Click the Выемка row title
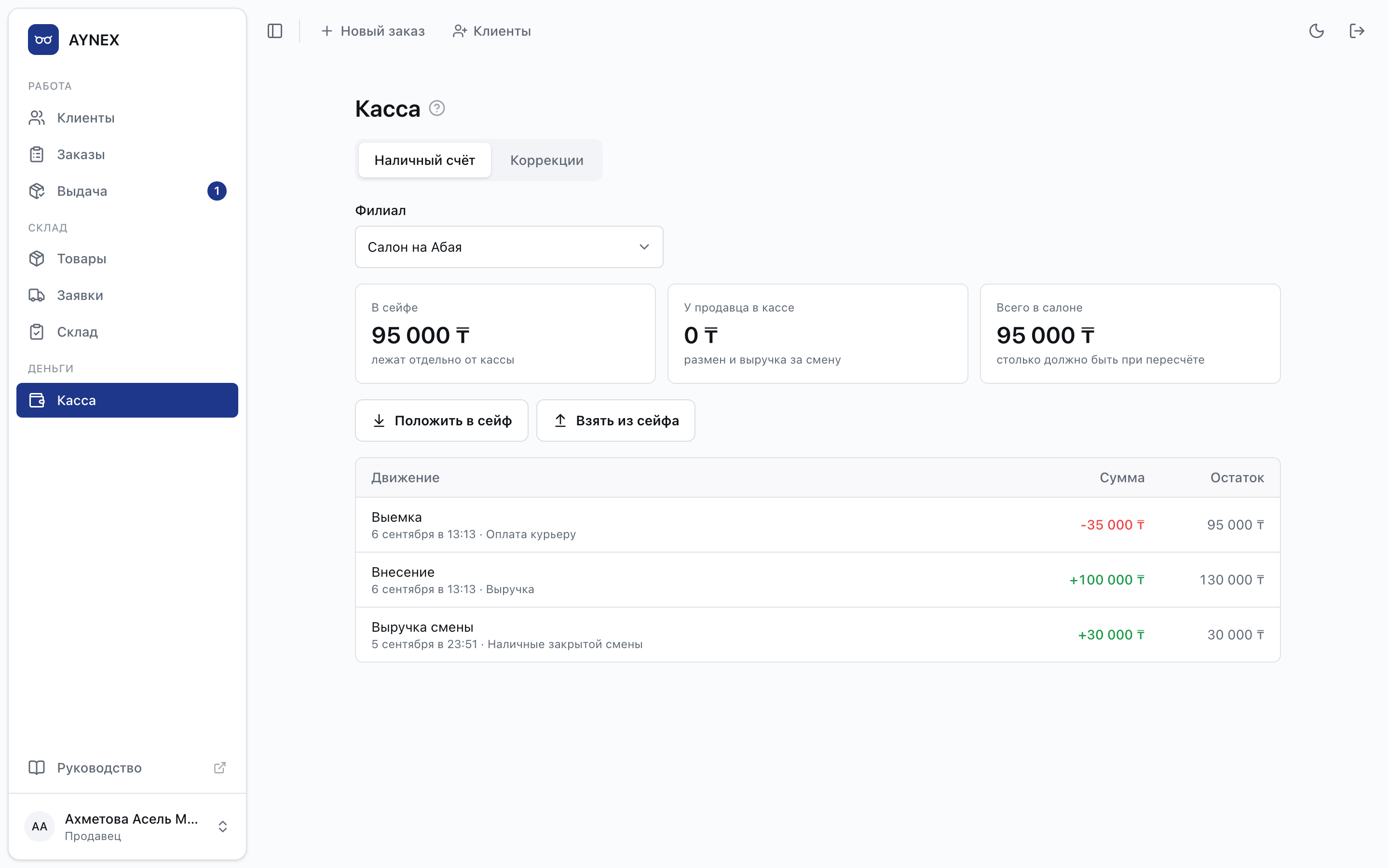Screen dimensions: 1389x868 pos(396,517)
